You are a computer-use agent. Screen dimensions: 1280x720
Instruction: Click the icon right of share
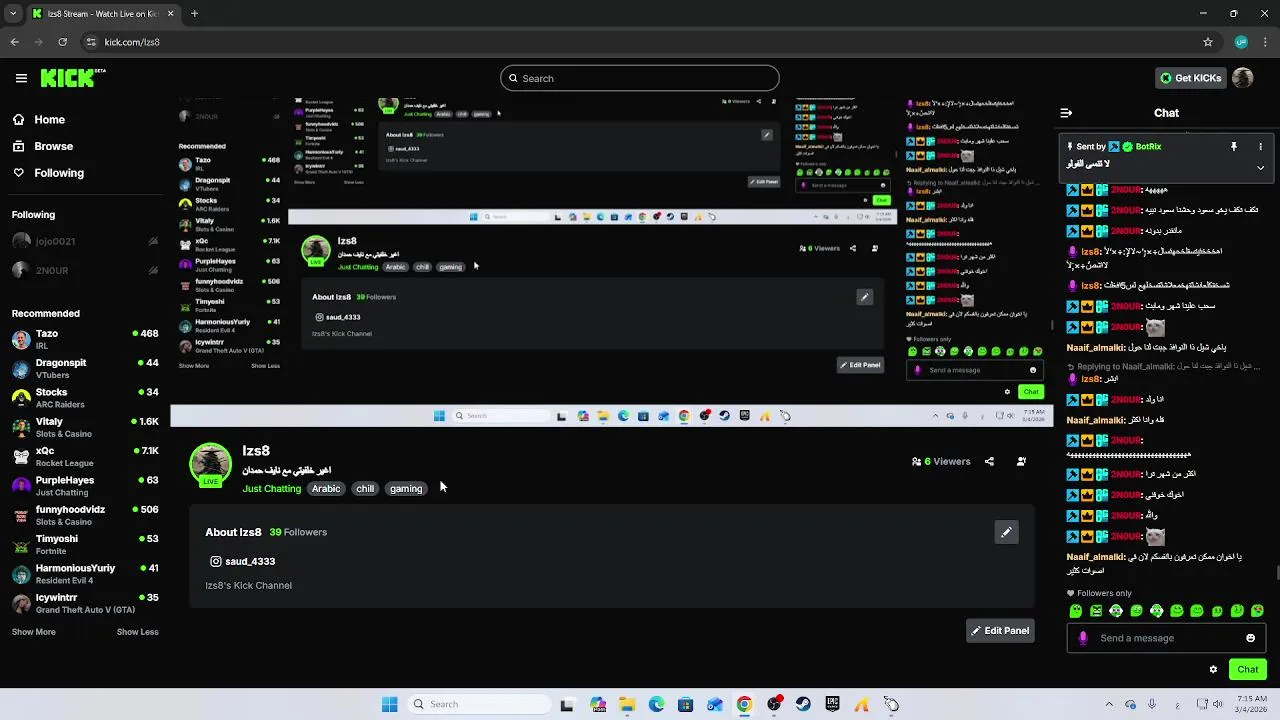coord(1021,462)
